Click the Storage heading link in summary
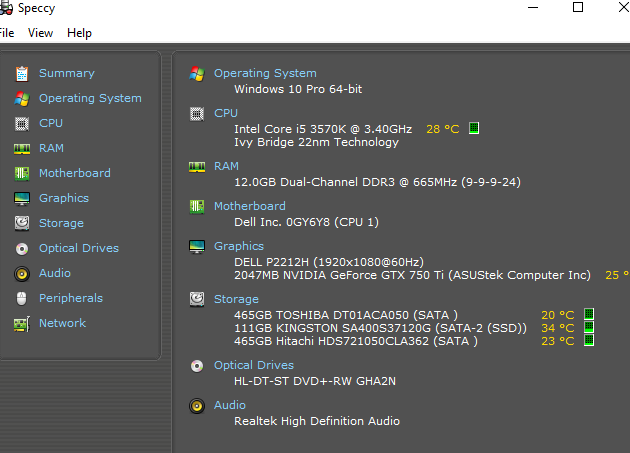Viewport: 630px width, 453px height. pyautogui.click(x=236, y=299)
